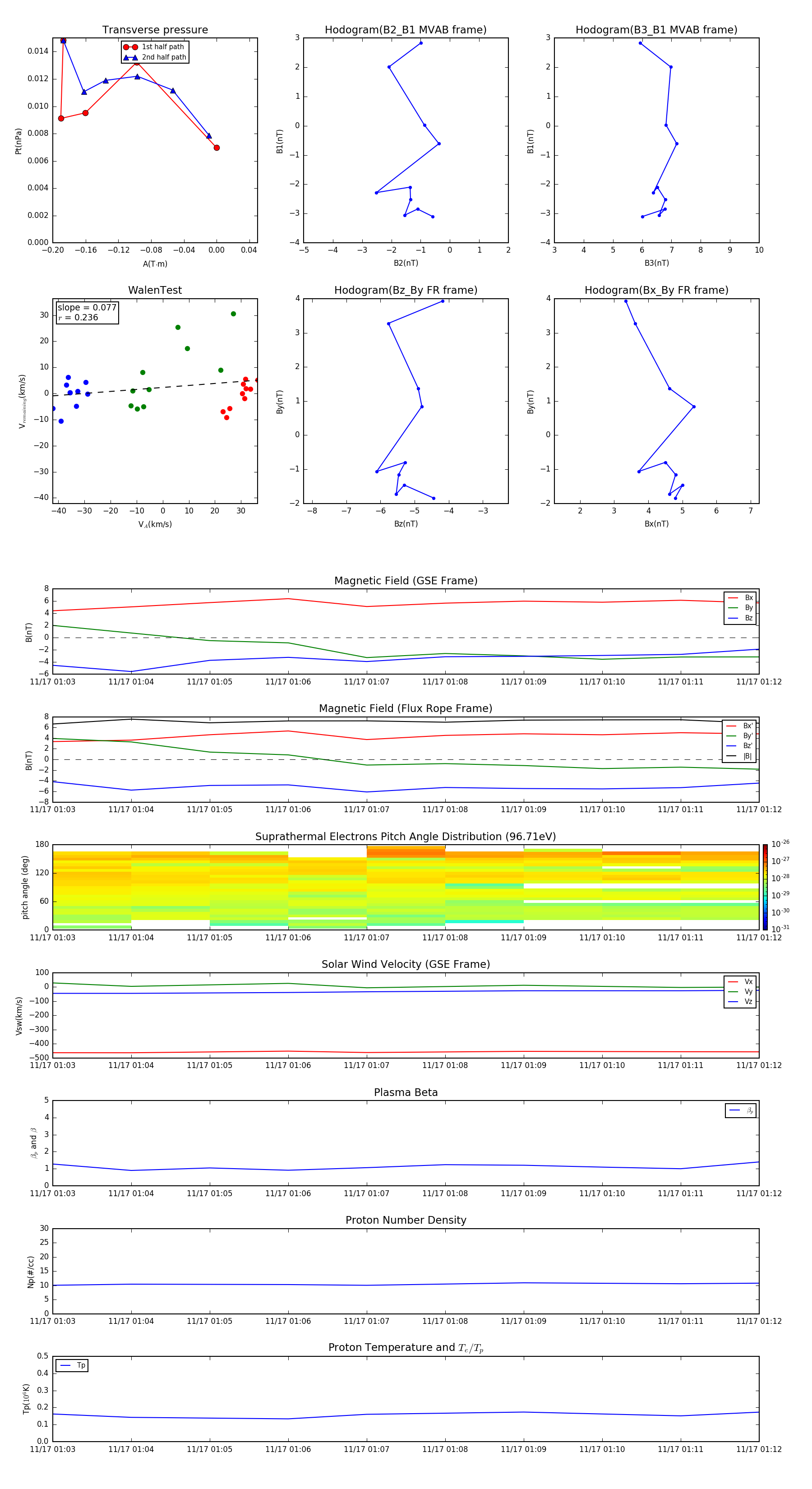Click the '10^-26' colorbar tick label
The width and height of the screenshot is (812, 1489).
[x=780, y=844]
